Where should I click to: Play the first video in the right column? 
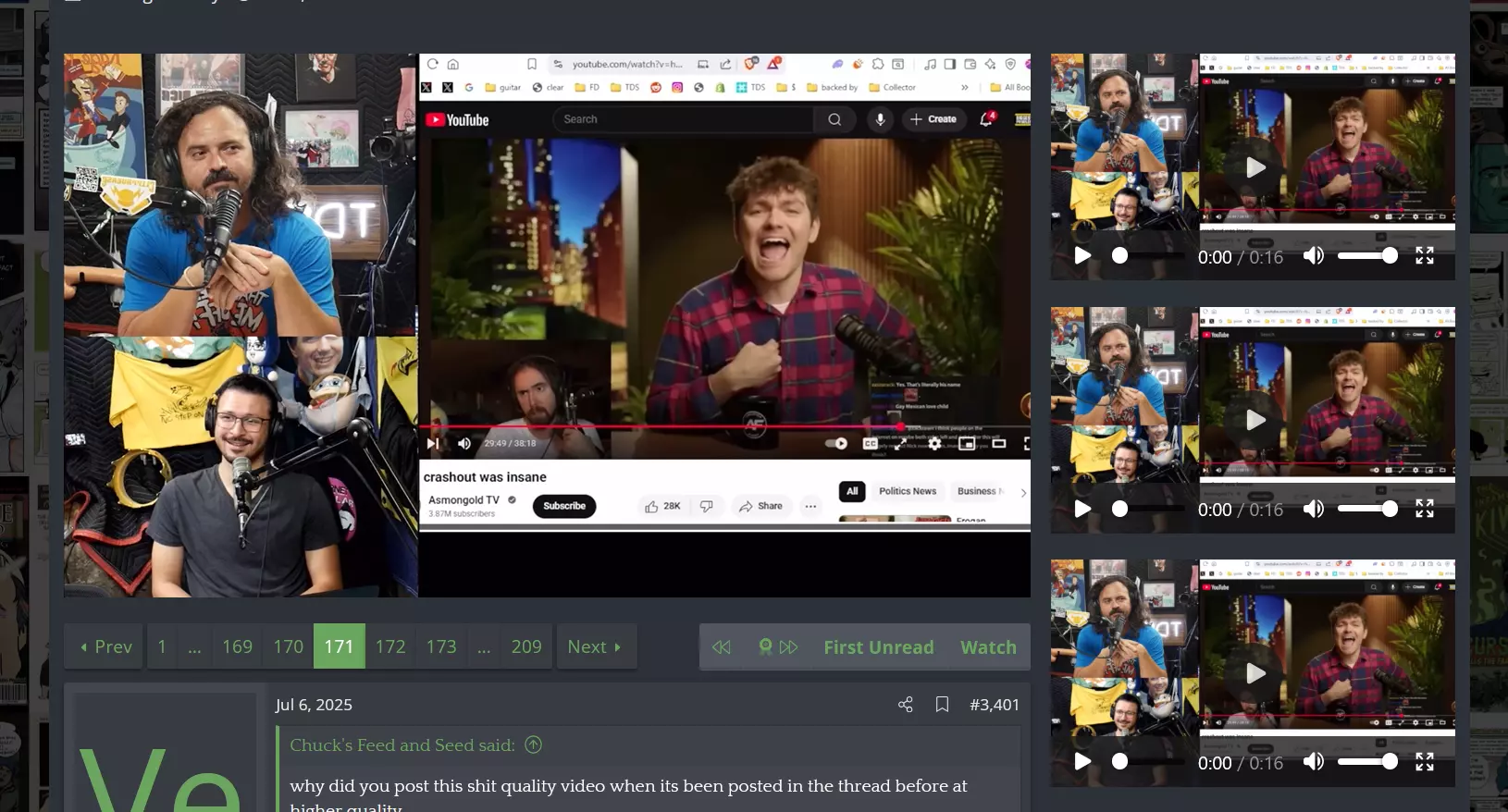pos(1082,256)
